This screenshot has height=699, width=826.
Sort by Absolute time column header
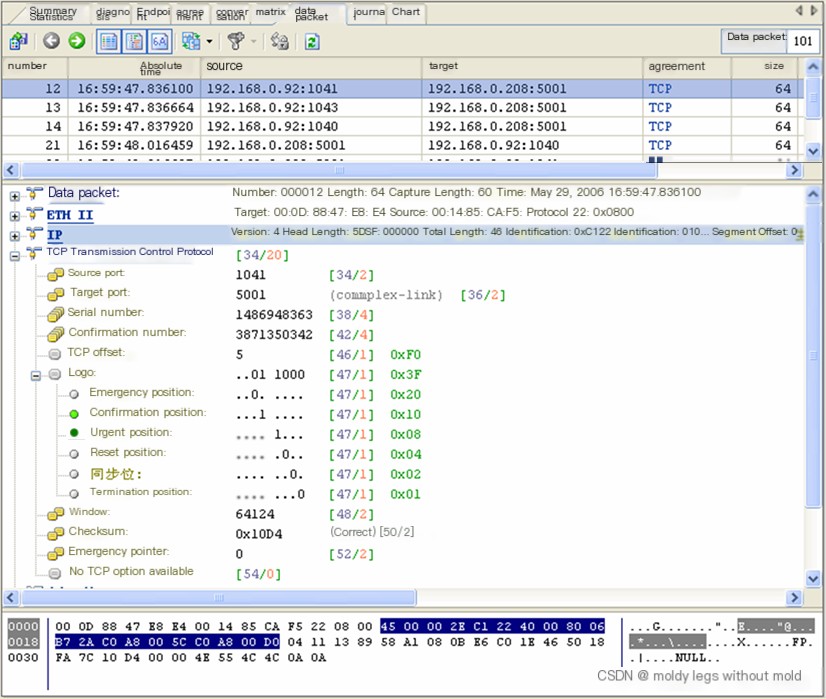[x=134, y=67]
